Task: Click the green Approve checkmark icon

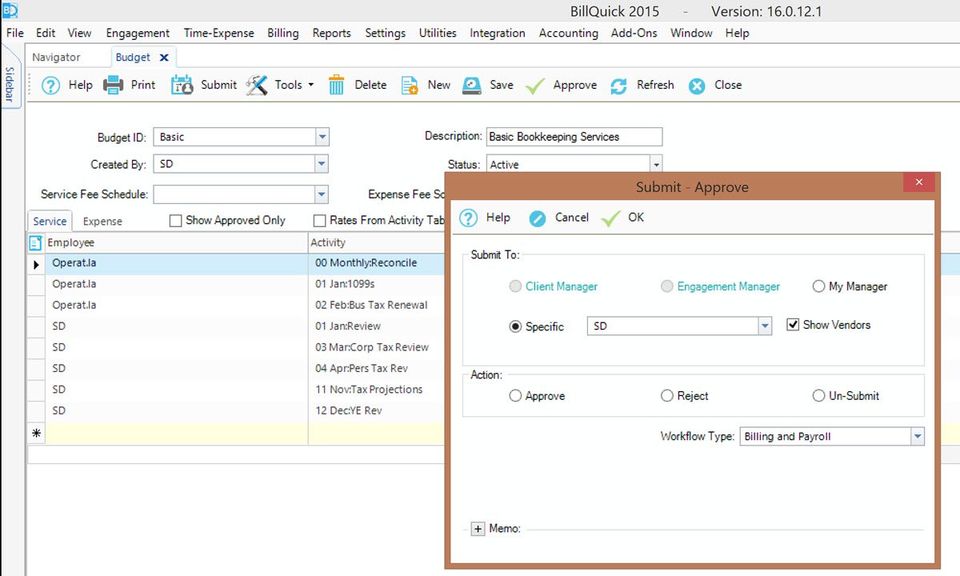Action: click(534, 86)
